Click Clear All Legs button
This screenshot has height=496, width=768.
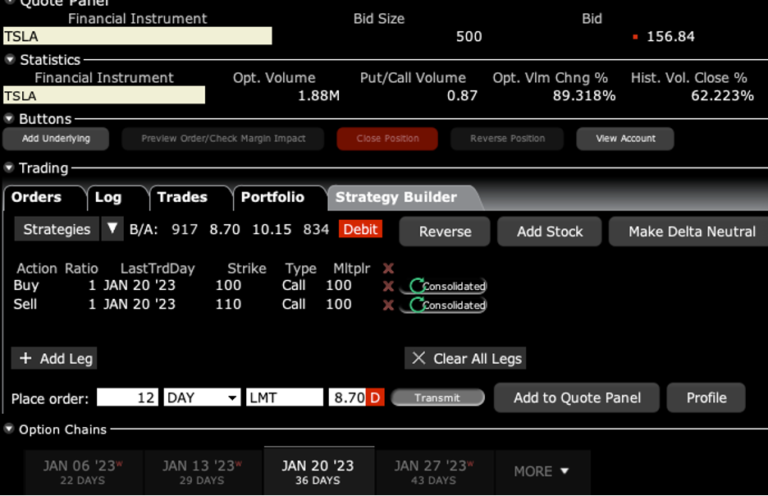tap(466, 358)
